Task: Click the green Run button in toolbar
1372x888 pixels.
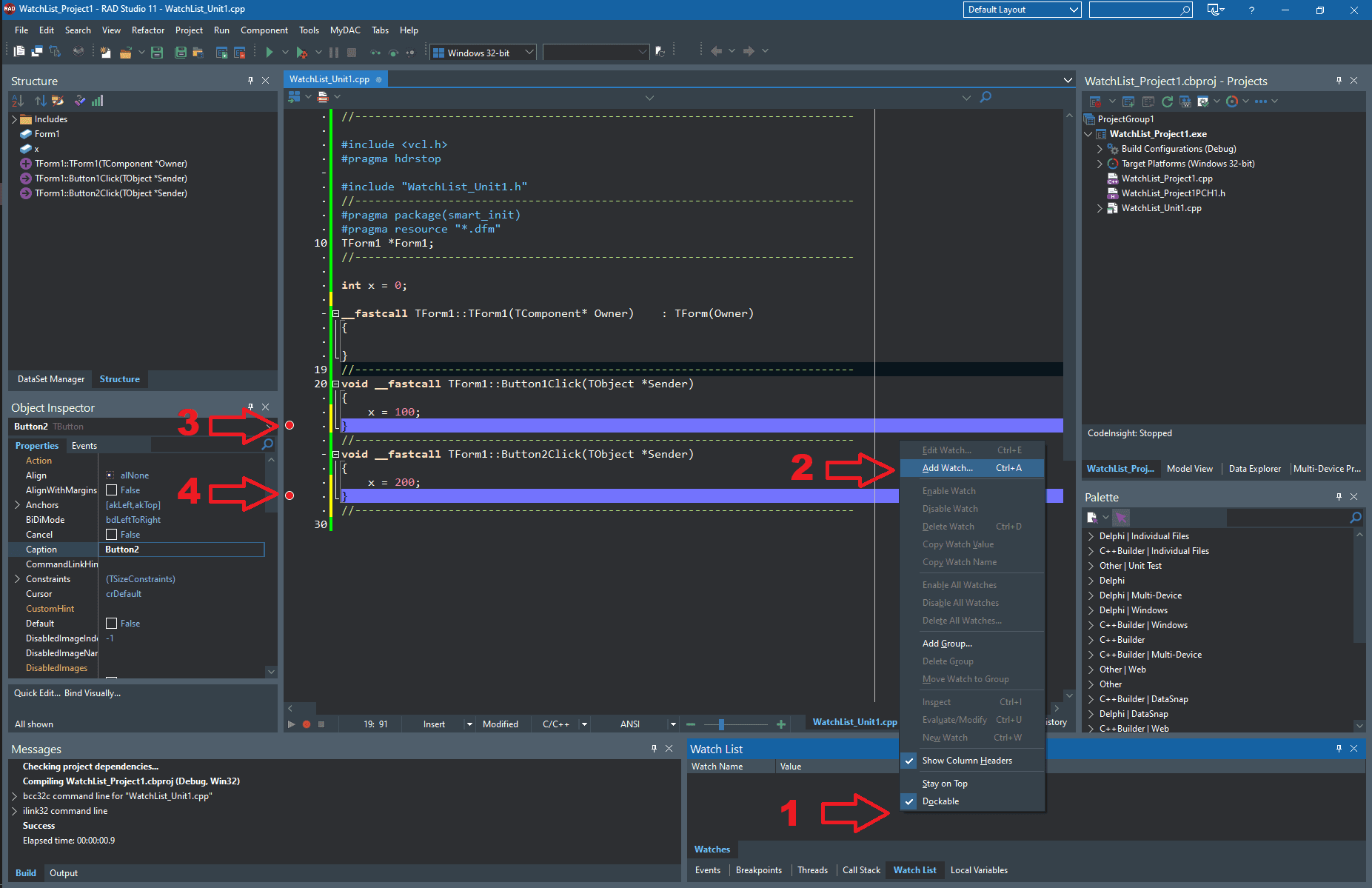Action: pyautogui.click(x=270, y=53)
